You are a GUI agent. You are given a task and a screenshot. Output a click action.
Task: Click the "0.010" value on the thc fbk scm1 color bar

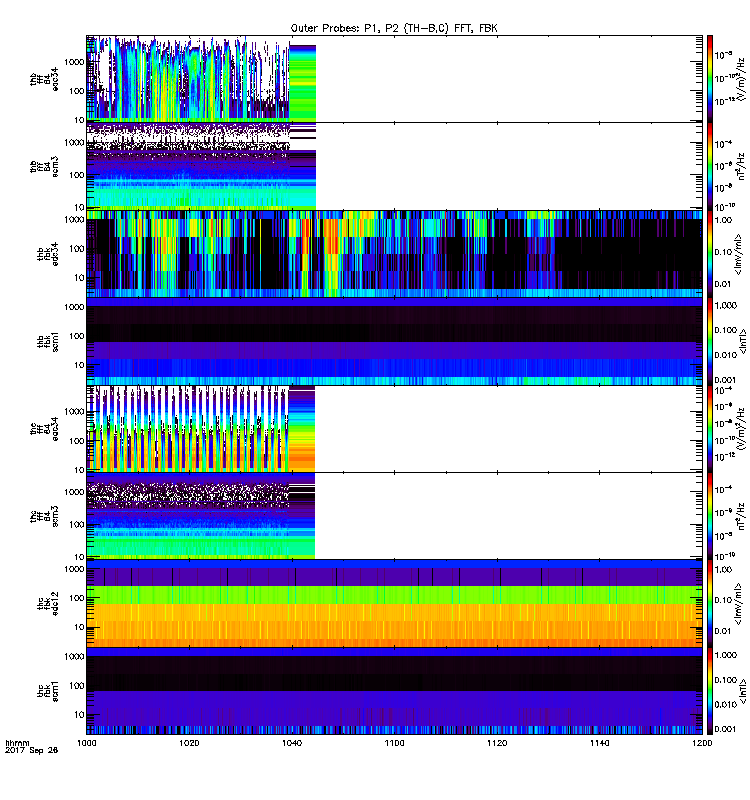pos(726,705)
